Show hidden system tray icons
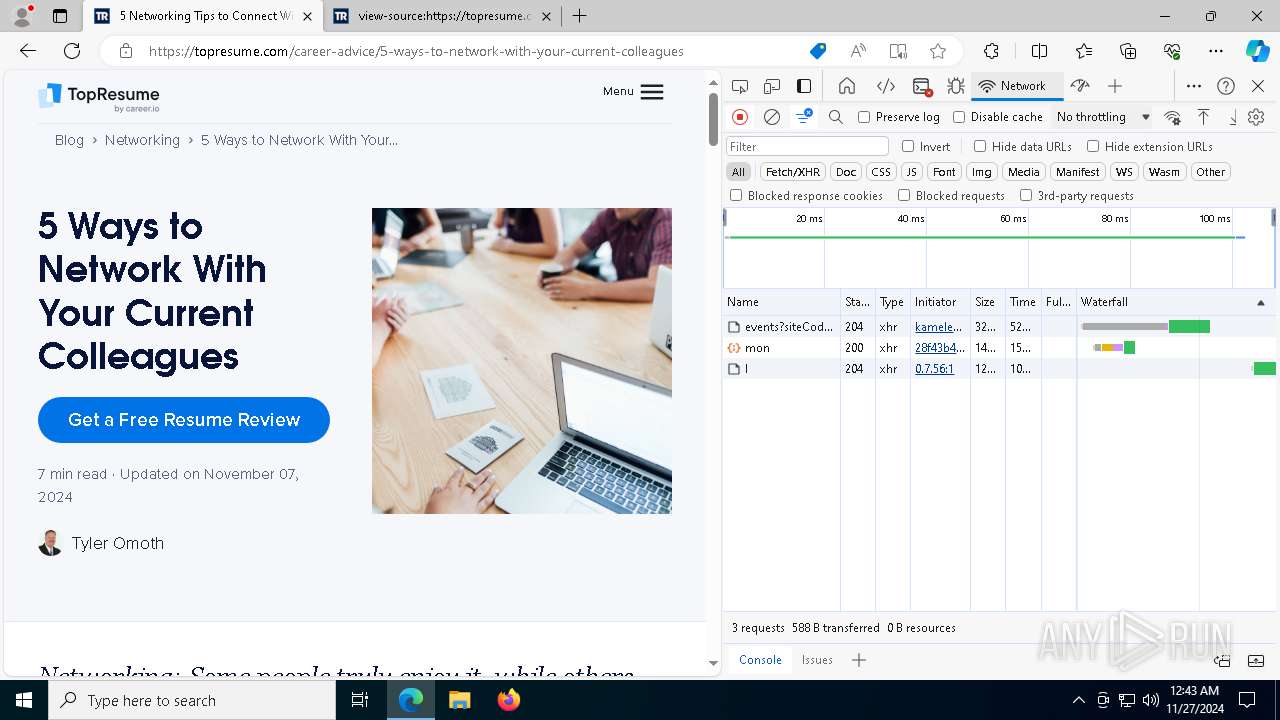This screenshot has width=1280, height=720. 1078,700
